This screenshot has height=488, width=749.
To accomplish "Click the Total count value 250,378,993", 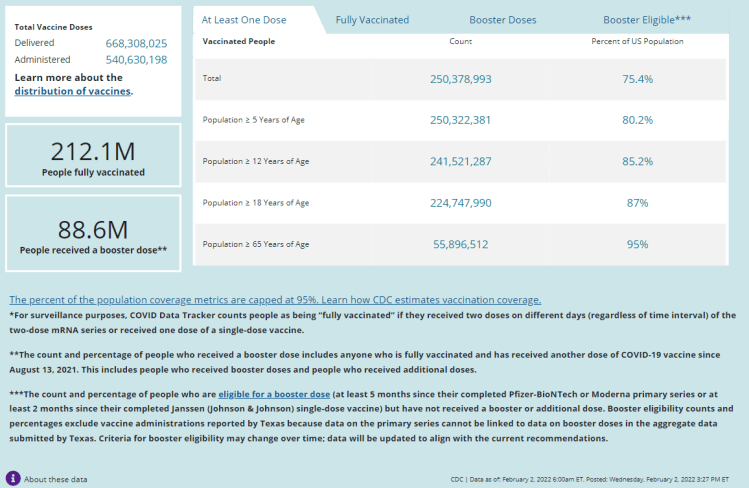I will click(461, 78).
